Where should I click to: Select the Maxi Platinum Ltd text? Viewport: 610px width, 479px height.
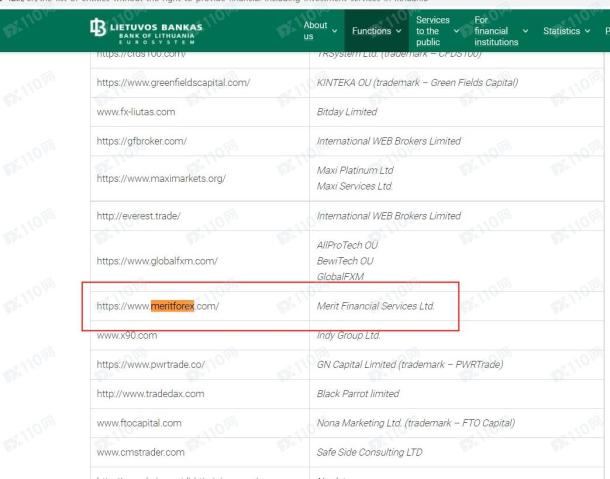[x=355, y=170]
